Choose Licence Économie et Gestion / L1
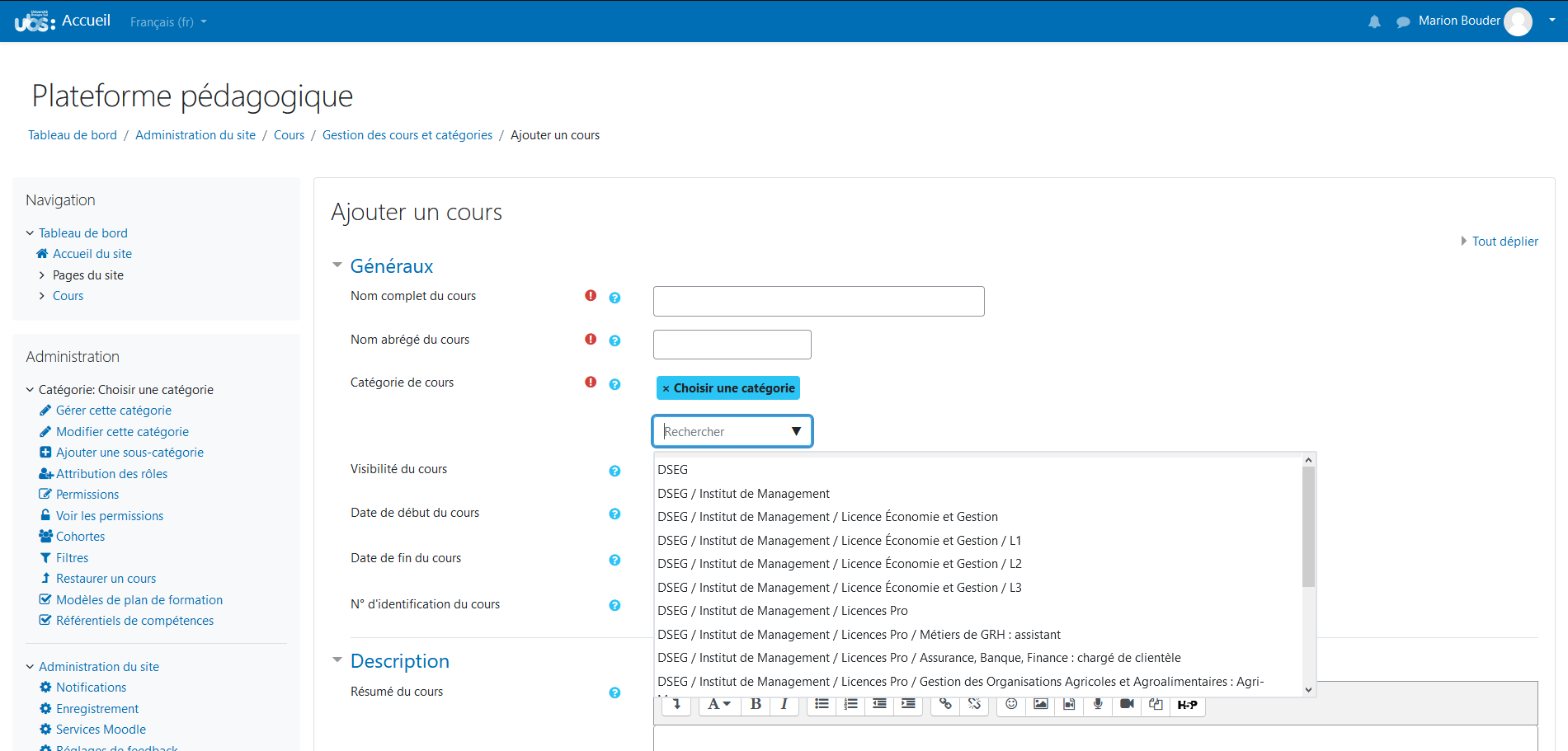Image resolution: width=1568 pixels, height=751 pixels. pos(978,541)
